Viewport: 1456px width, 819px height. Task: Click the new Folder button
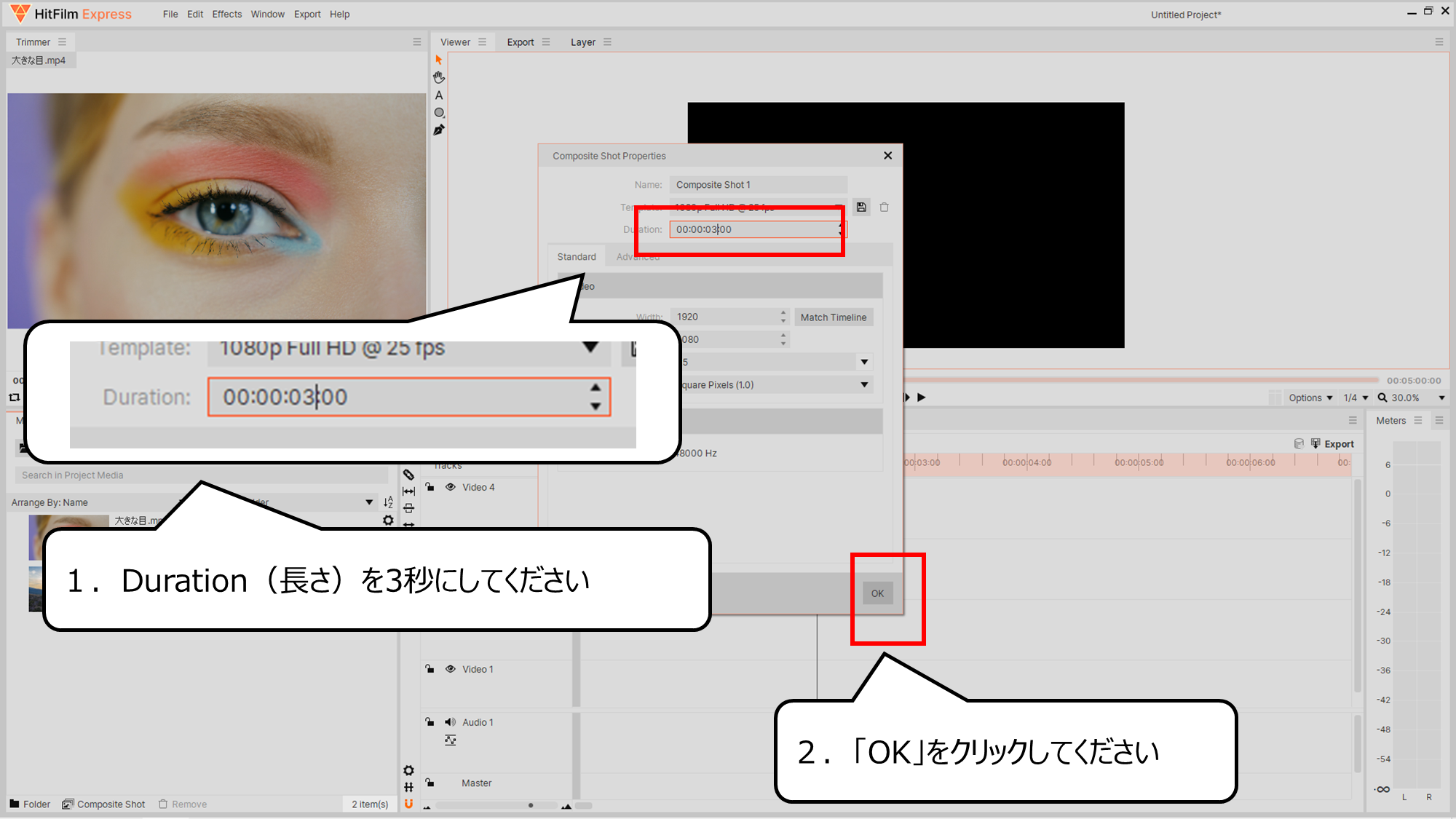click(30, 804)
